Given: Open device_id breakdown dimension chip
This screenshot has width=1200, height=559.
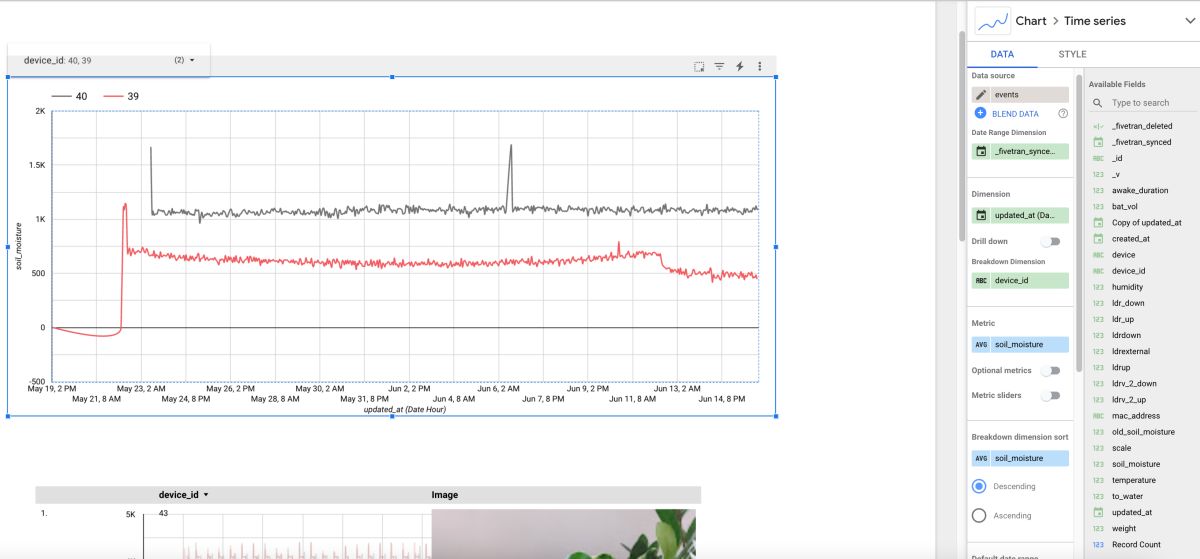Looking at the screenshot, I should tap(1020, 281).
